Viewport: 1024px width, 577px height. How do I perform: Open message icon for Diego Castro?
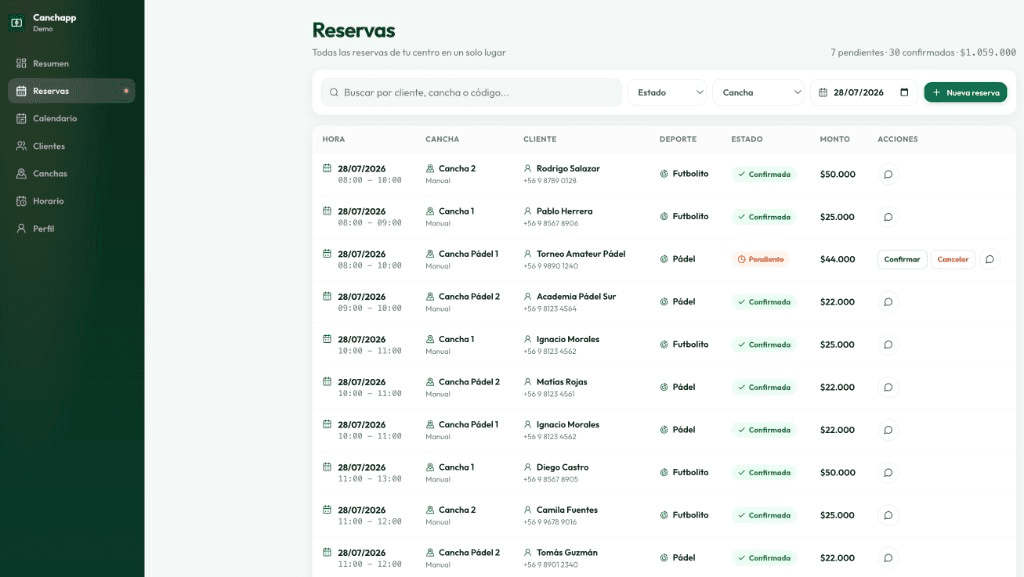click(x=888, y=473)
